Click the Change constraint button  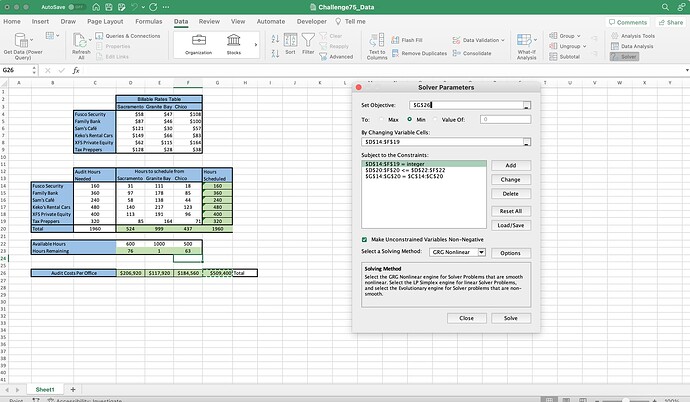pyautogui.click(x=511, y=179)
